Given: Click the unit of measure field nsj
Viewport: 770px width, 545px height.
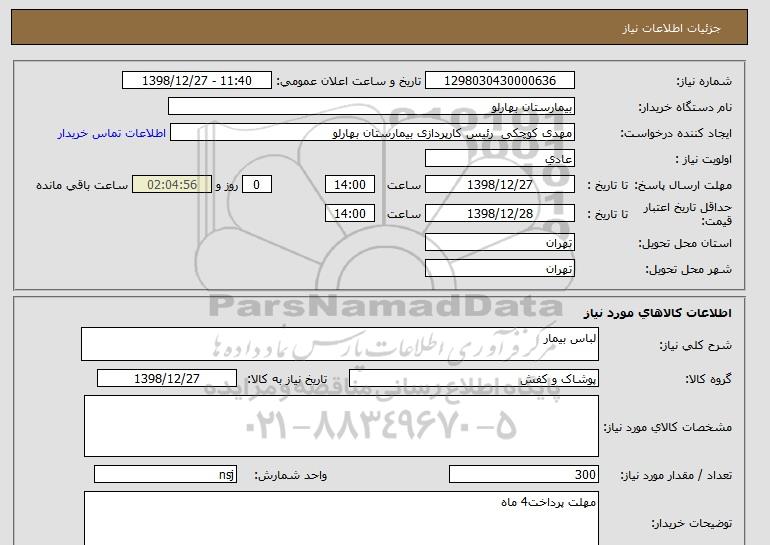Looking at the screenshot, I should [165, 474].
